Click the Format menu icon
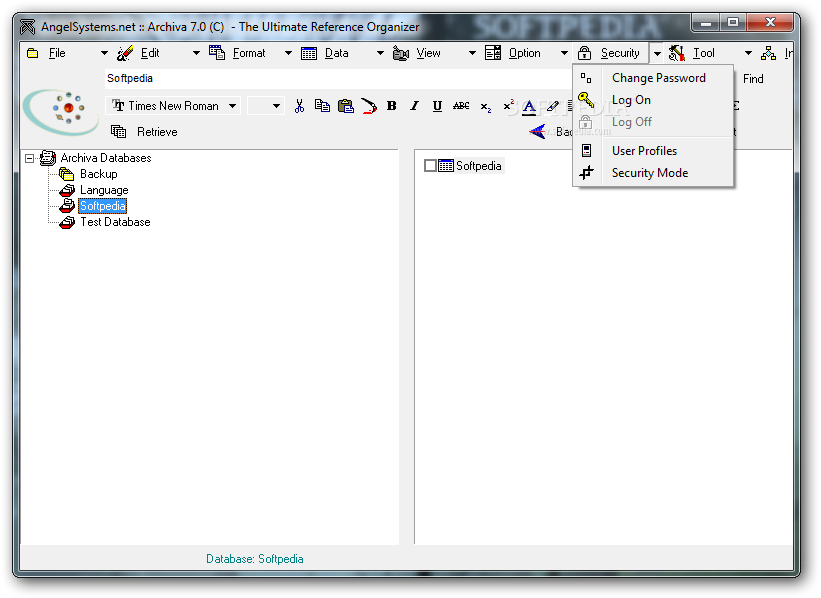 click(217, 52)
